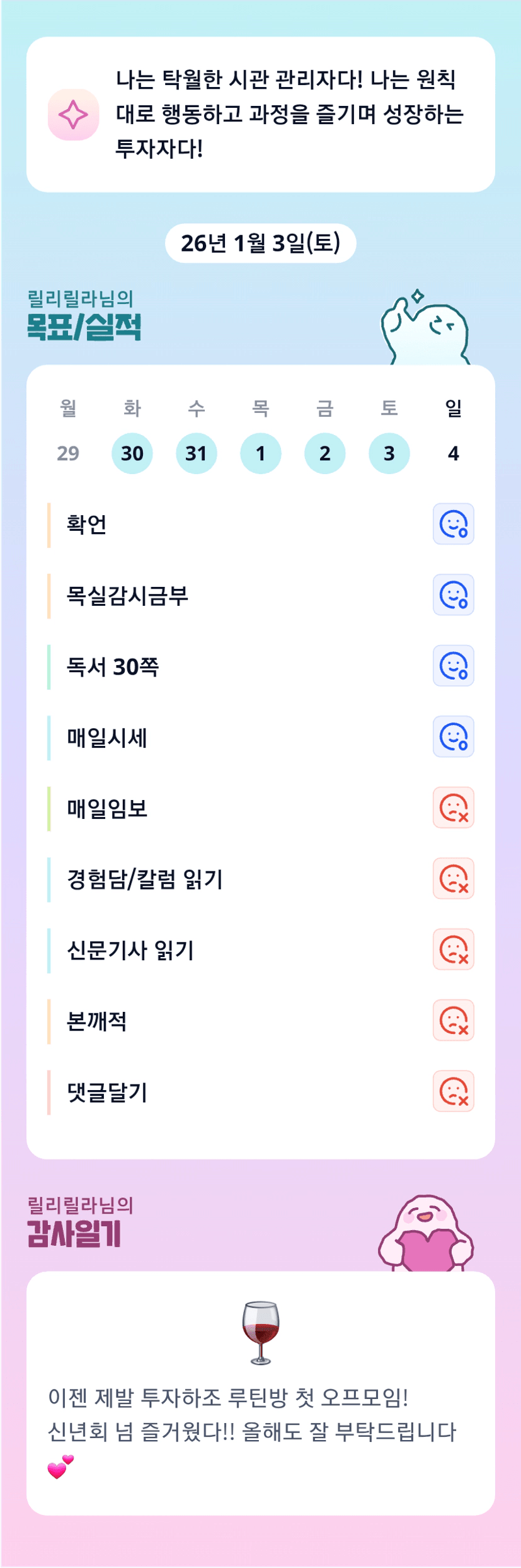Click the pink double-heart emoji

60,1467
